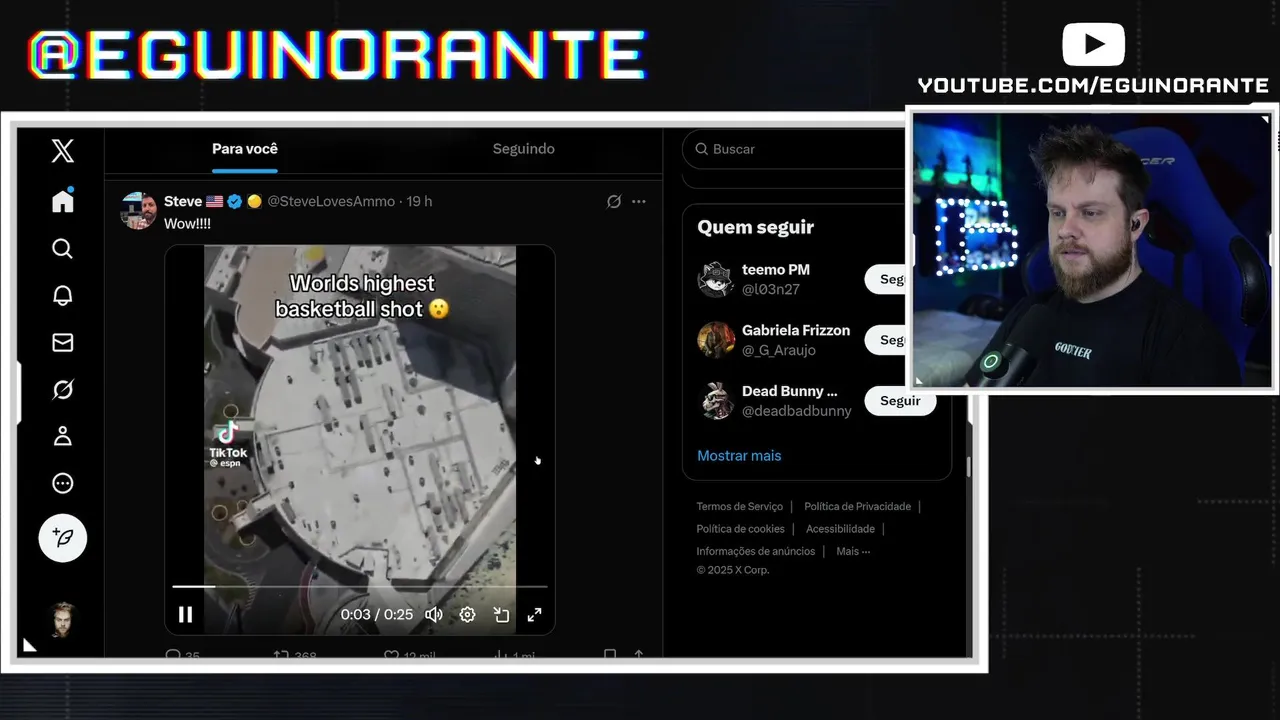Click the page scrollbar beside Quem seguir
The image size is (1280, 720).
point(967,467)
